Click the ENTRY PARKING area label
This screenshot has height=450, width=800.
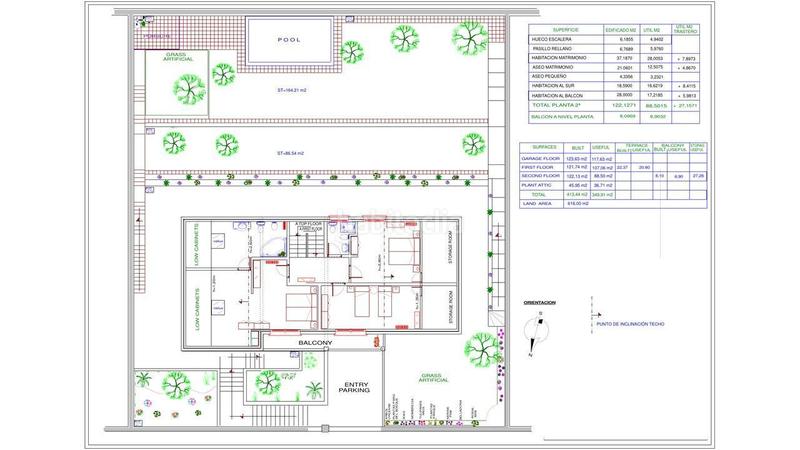pos(356,387)
